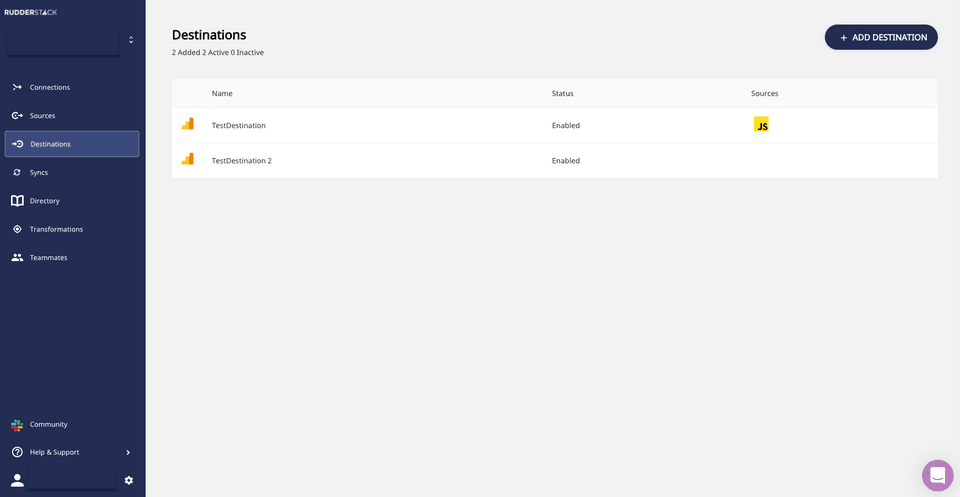Open the chat support bubble

click(937, 475)
